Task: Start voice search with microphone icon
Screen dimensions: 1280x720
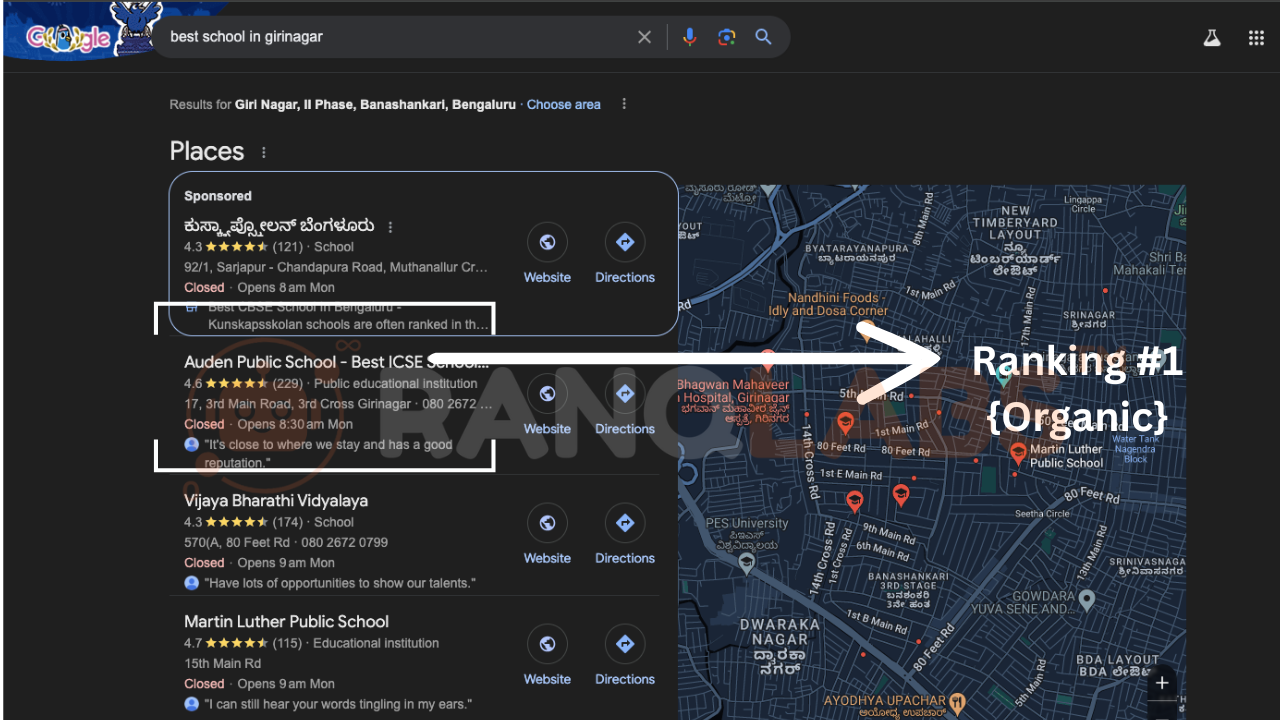Action: tap(689, 37)
